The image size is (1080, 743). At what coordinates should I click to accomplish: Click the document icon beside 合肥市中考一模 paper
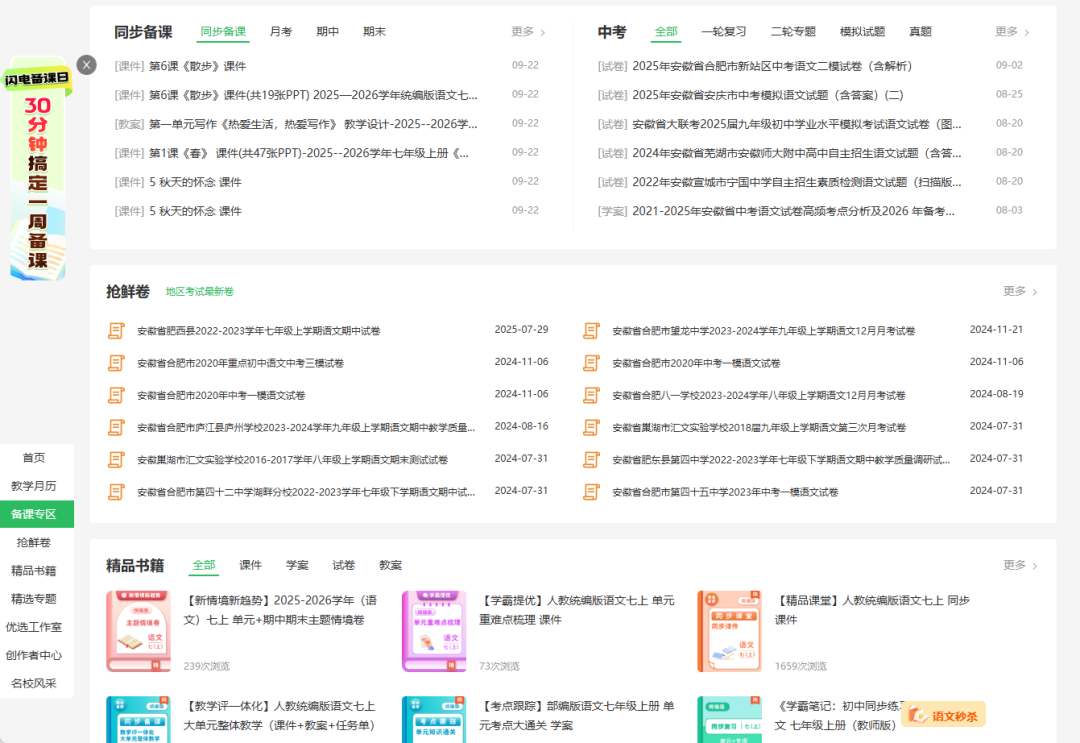(116, 394)
